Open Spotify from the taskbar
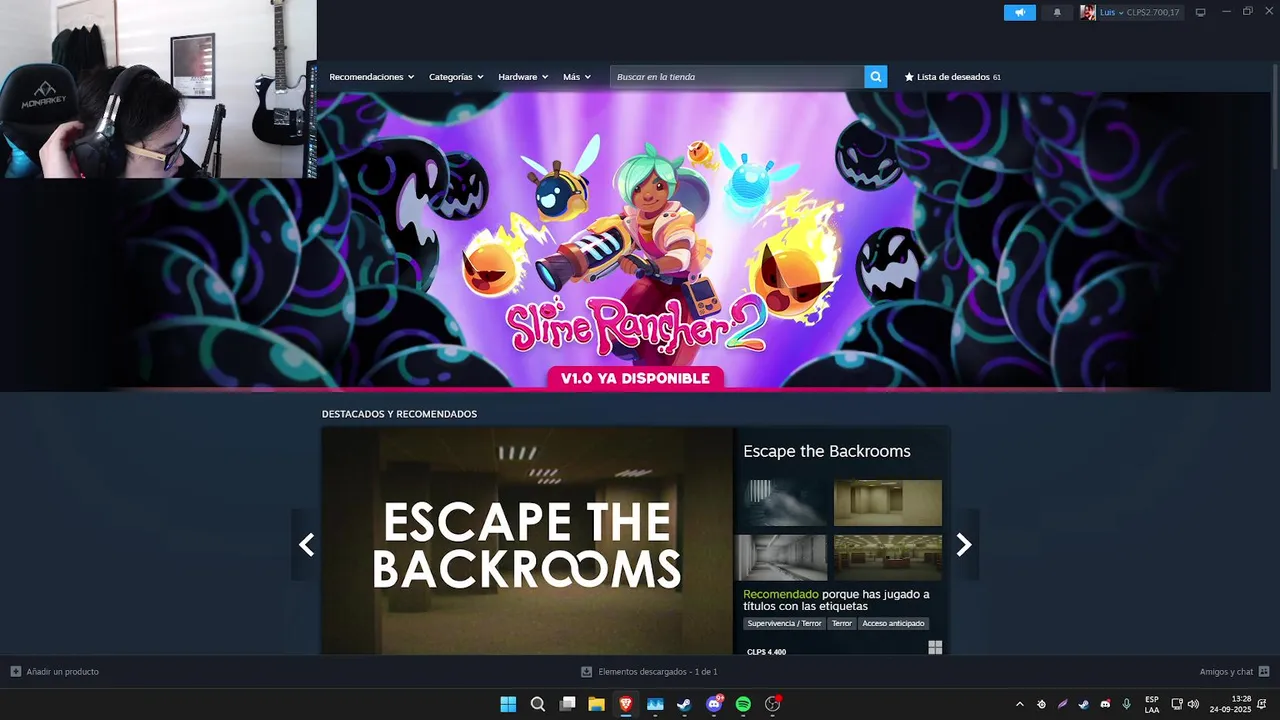The width and height of the screenshot is (1280, 720). point(743,704)
